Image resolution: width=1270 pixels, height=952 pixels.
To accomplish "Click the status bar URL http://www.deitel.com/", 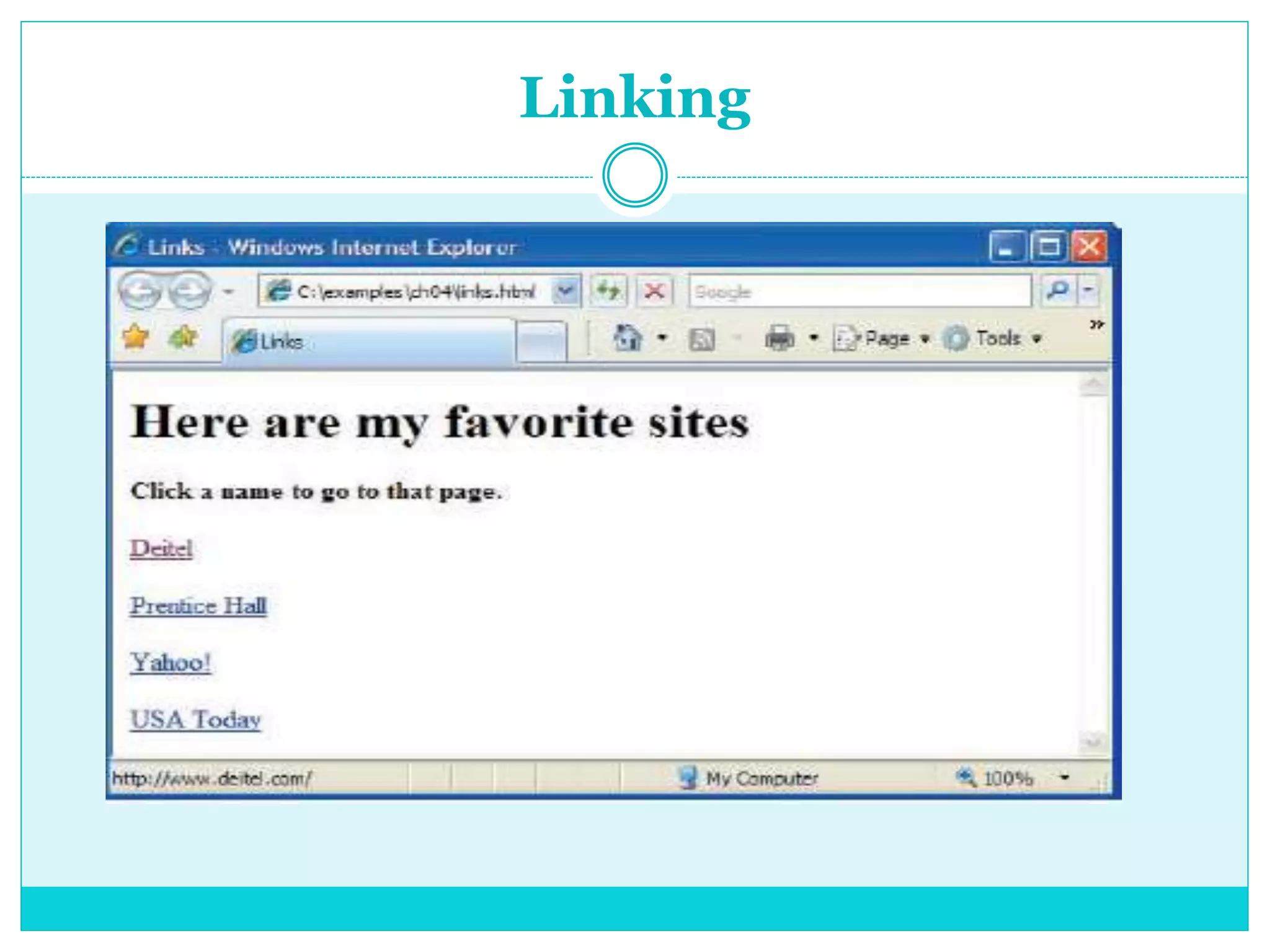I will [x=212, y=778].
